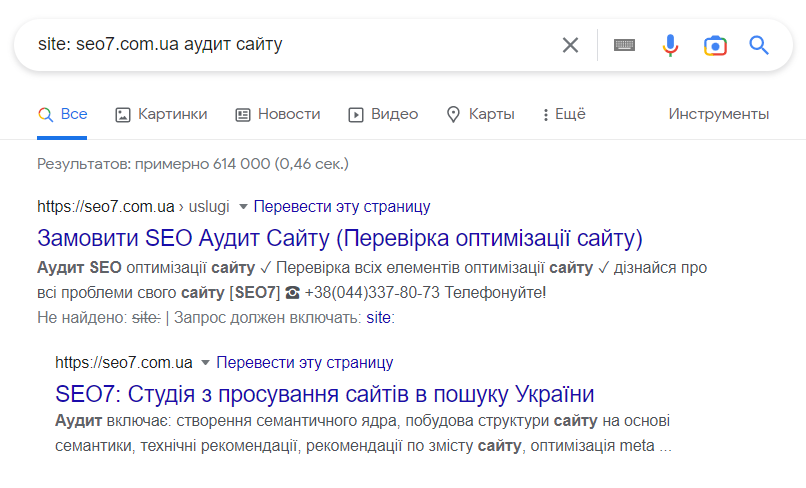Open search by image camera icon
The image size is (806, 488).
click(x=715, y=45)
